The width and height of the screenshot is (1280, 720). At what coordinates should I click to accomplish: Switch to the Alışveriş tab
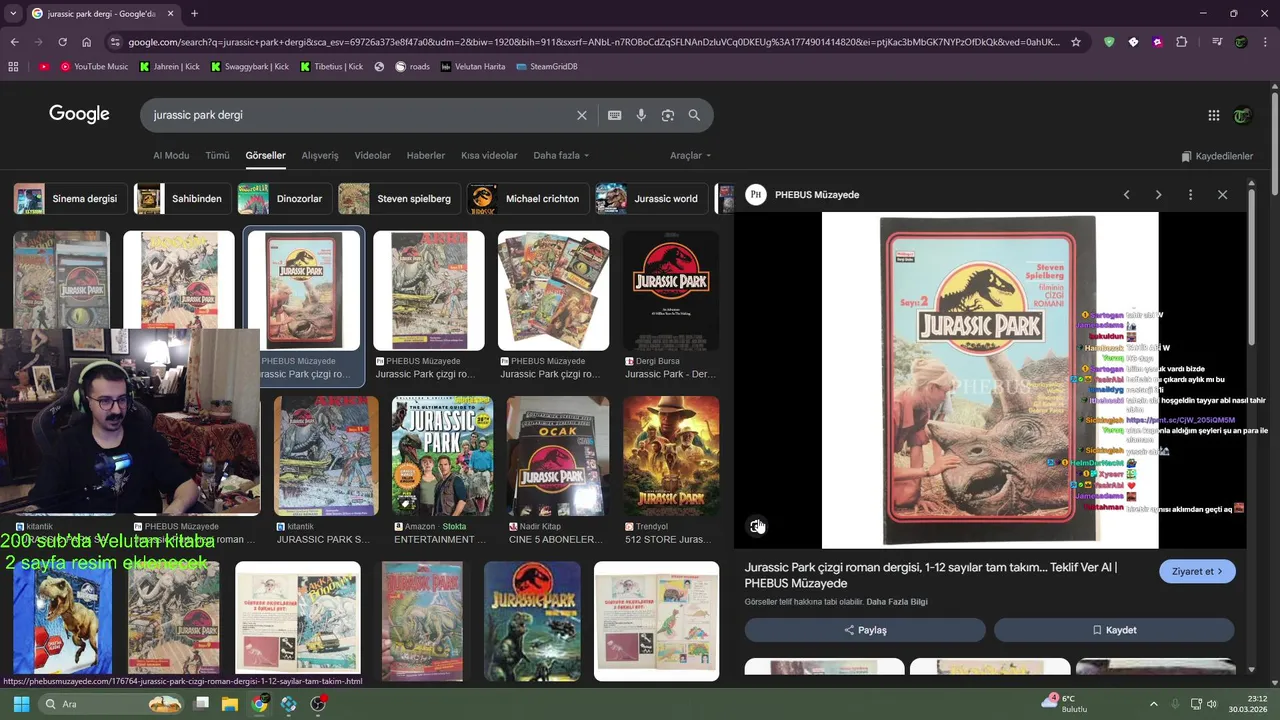coord(320,156)
